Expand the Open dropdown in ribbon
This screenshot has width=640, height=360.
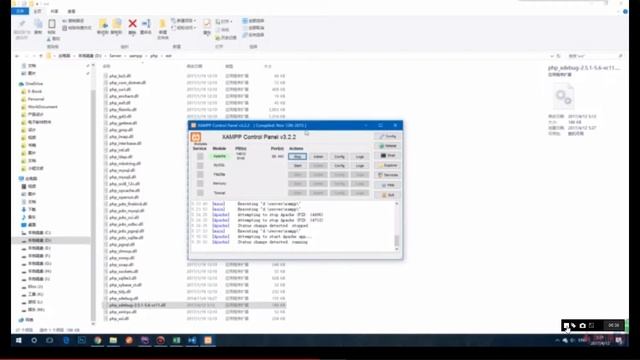224,21
